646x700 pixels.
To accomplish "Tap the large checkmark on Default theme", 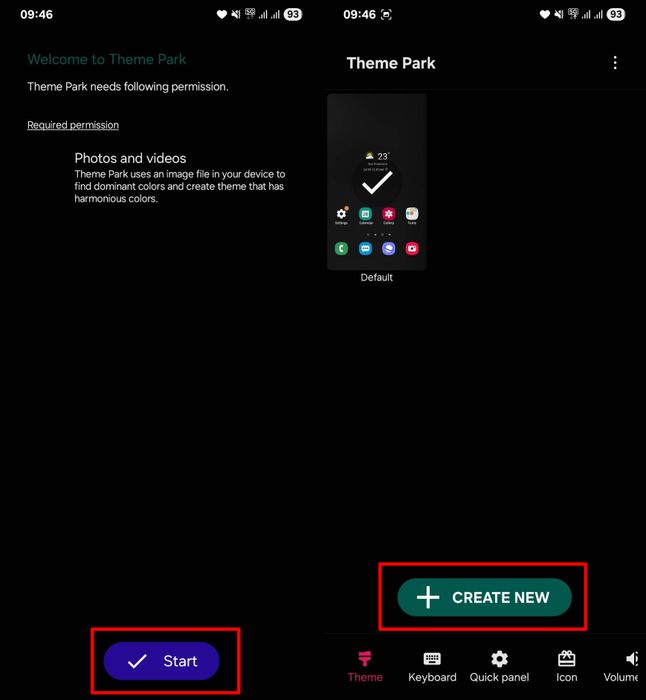I will coord(377,182).
